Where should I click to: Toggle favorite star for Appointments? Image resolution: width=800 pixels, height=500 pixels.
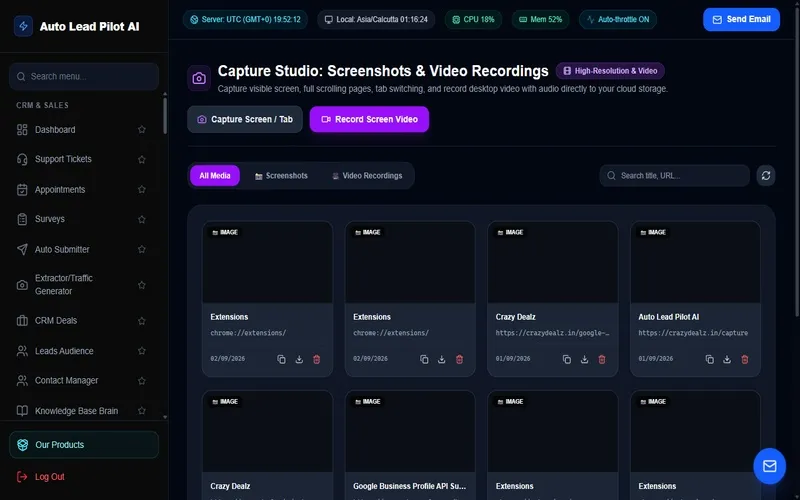tap(142, 189)
